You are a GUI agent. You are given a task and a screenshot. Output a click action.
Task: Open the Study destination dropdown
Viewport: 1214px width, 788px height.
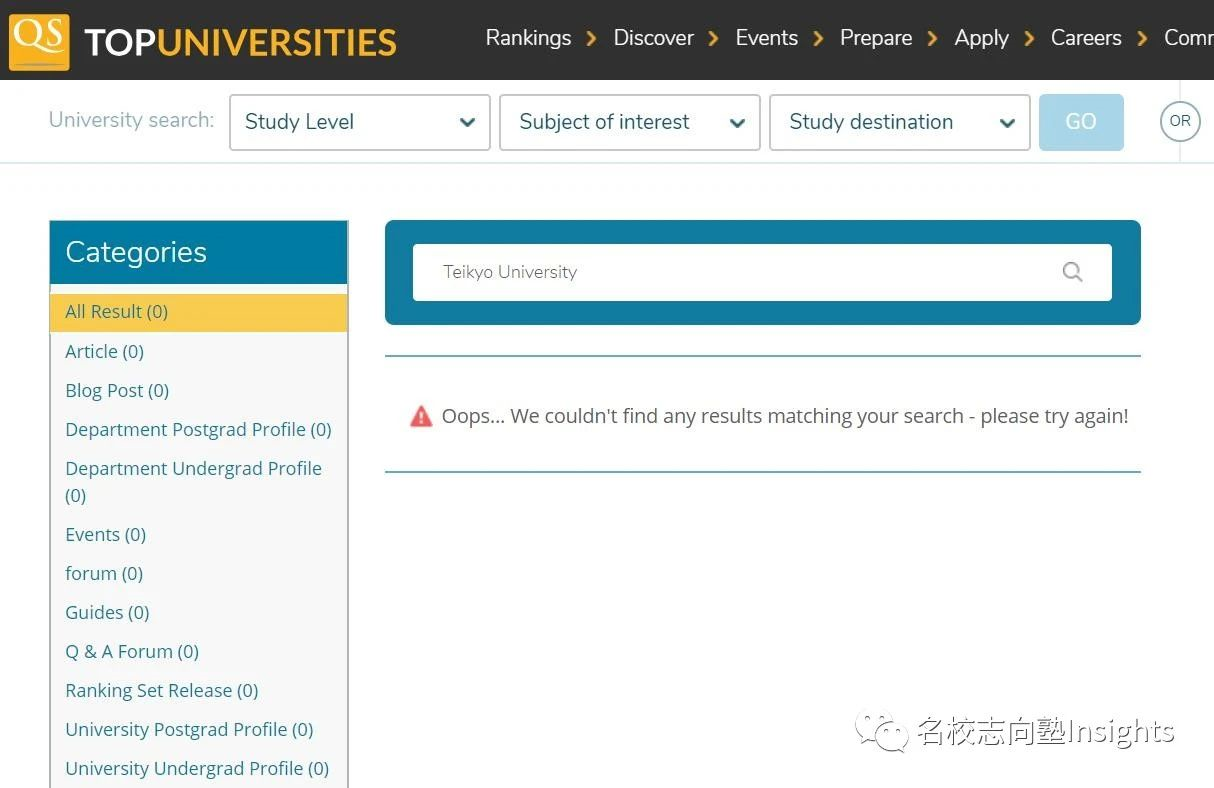900,122
